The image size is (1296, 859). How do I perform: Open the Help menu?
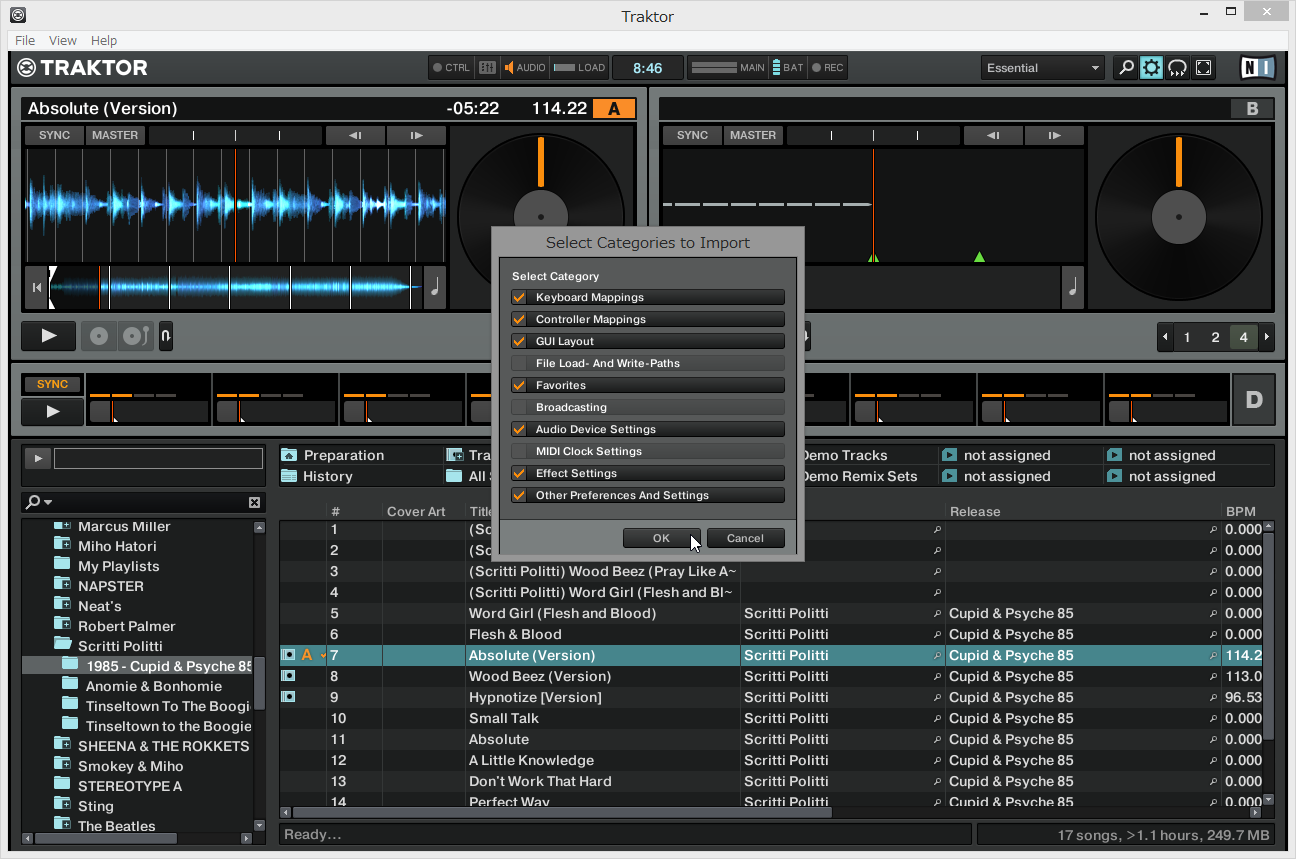point(104,40)
